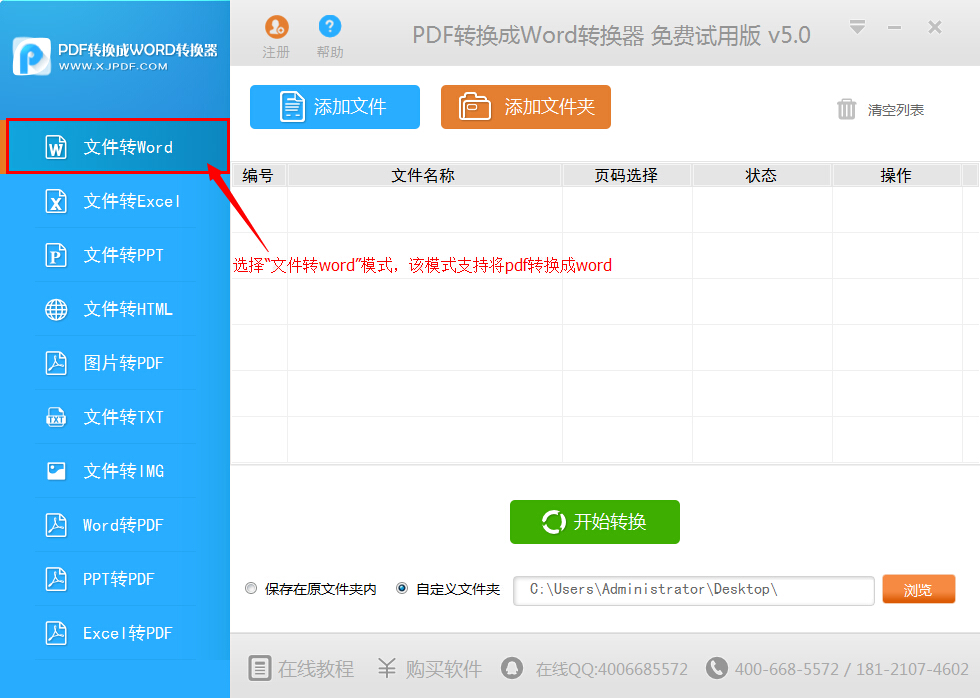Select 文件转HTML mode in the sidebar

(x=115, y=308)
